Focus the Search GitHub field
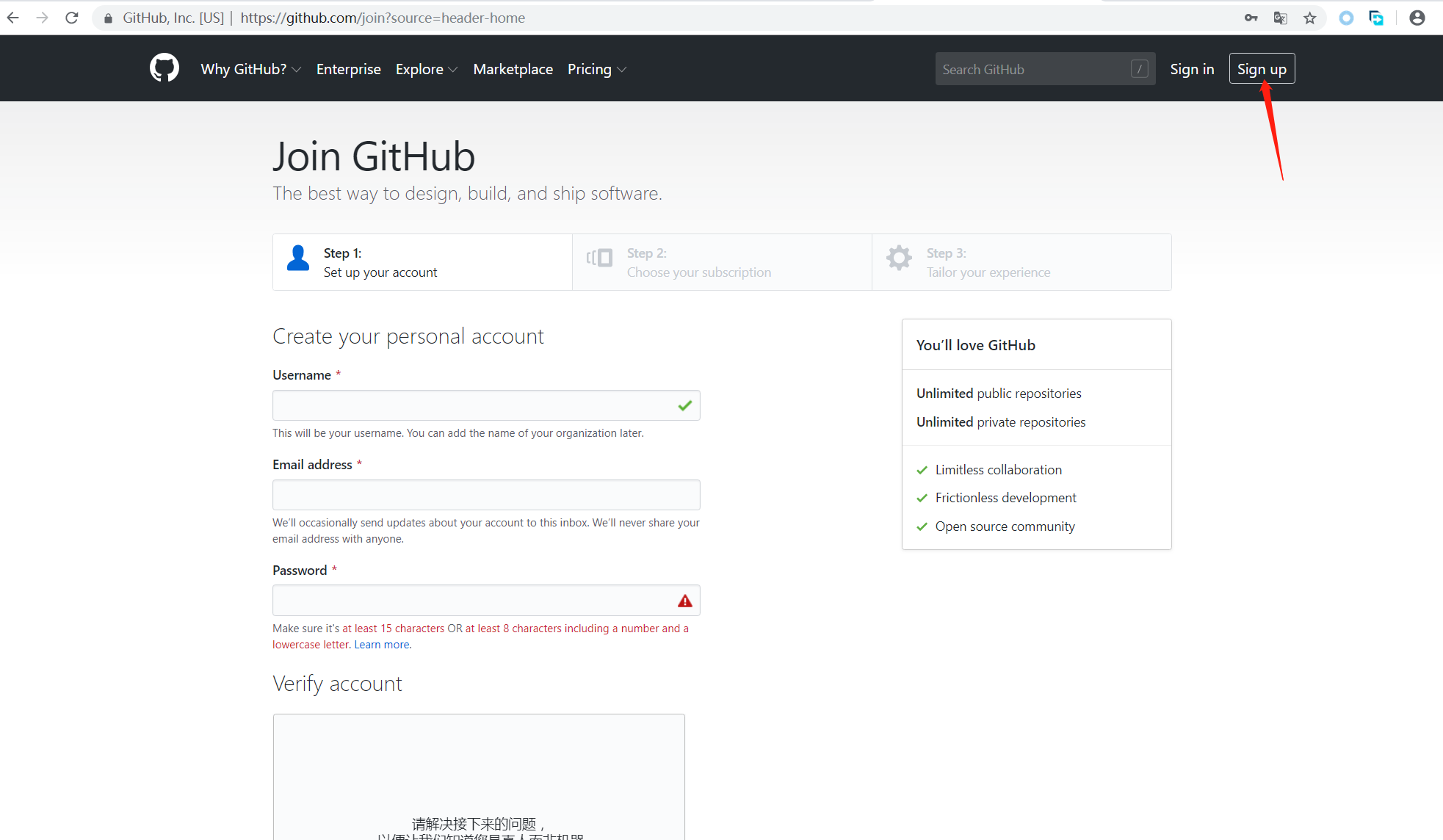 1045,69
